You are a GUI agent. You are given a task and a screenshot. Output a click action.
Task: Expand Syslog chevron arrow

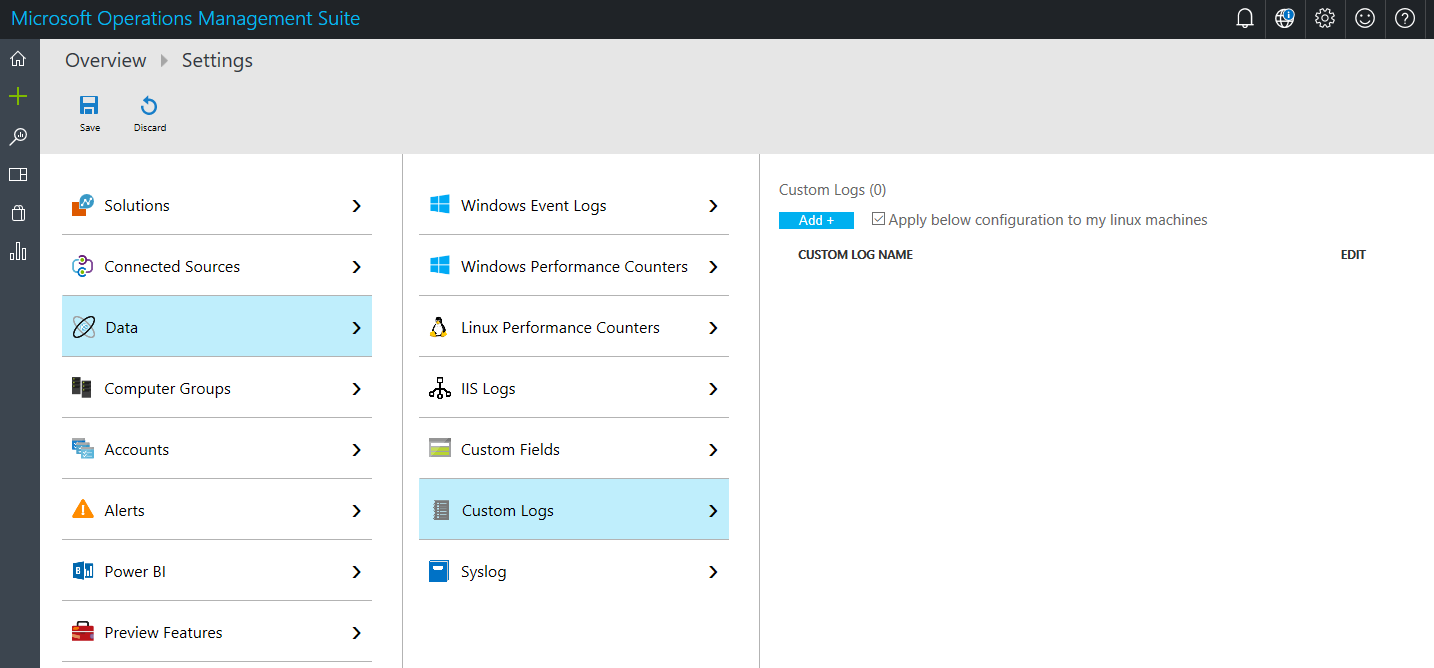coord(713,572)
